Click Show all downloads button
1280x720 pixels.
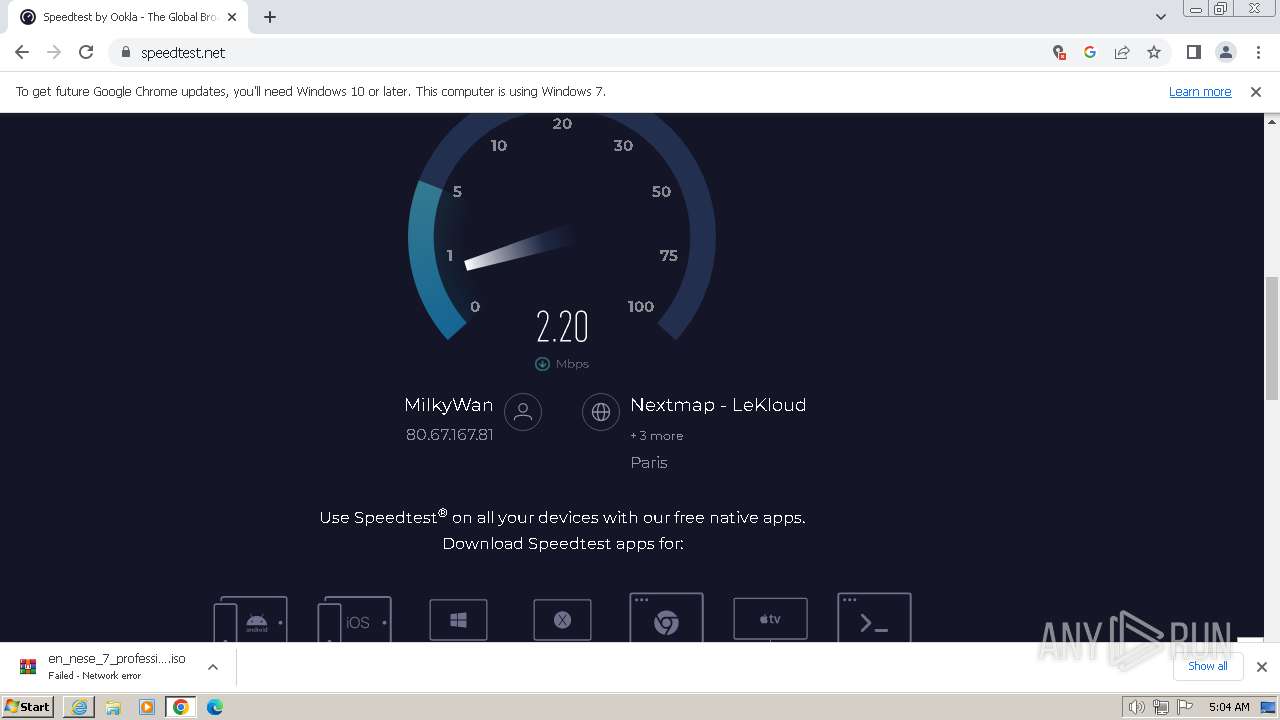click(1208, 666)
